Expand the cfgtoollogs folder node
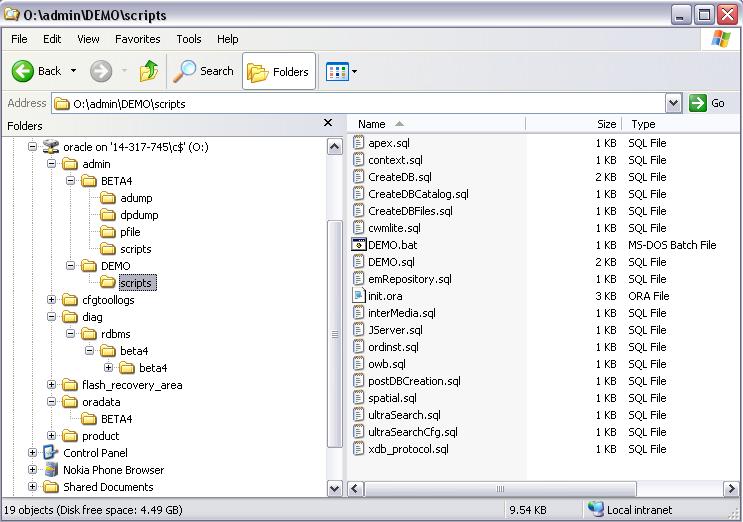This screenshot has height=522, width=743. click(x=52, y=300)
